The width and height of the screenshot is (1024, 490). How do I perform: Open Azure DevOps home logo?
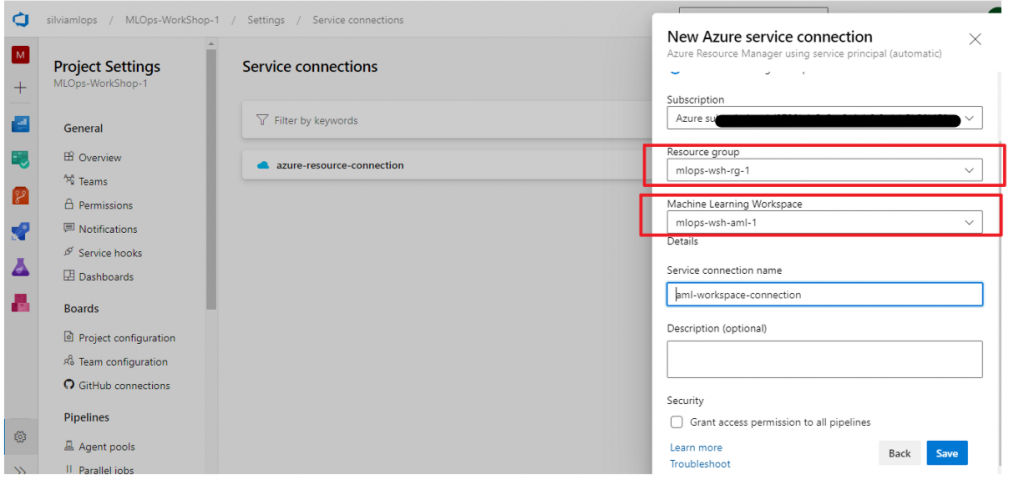coord(21,20)
